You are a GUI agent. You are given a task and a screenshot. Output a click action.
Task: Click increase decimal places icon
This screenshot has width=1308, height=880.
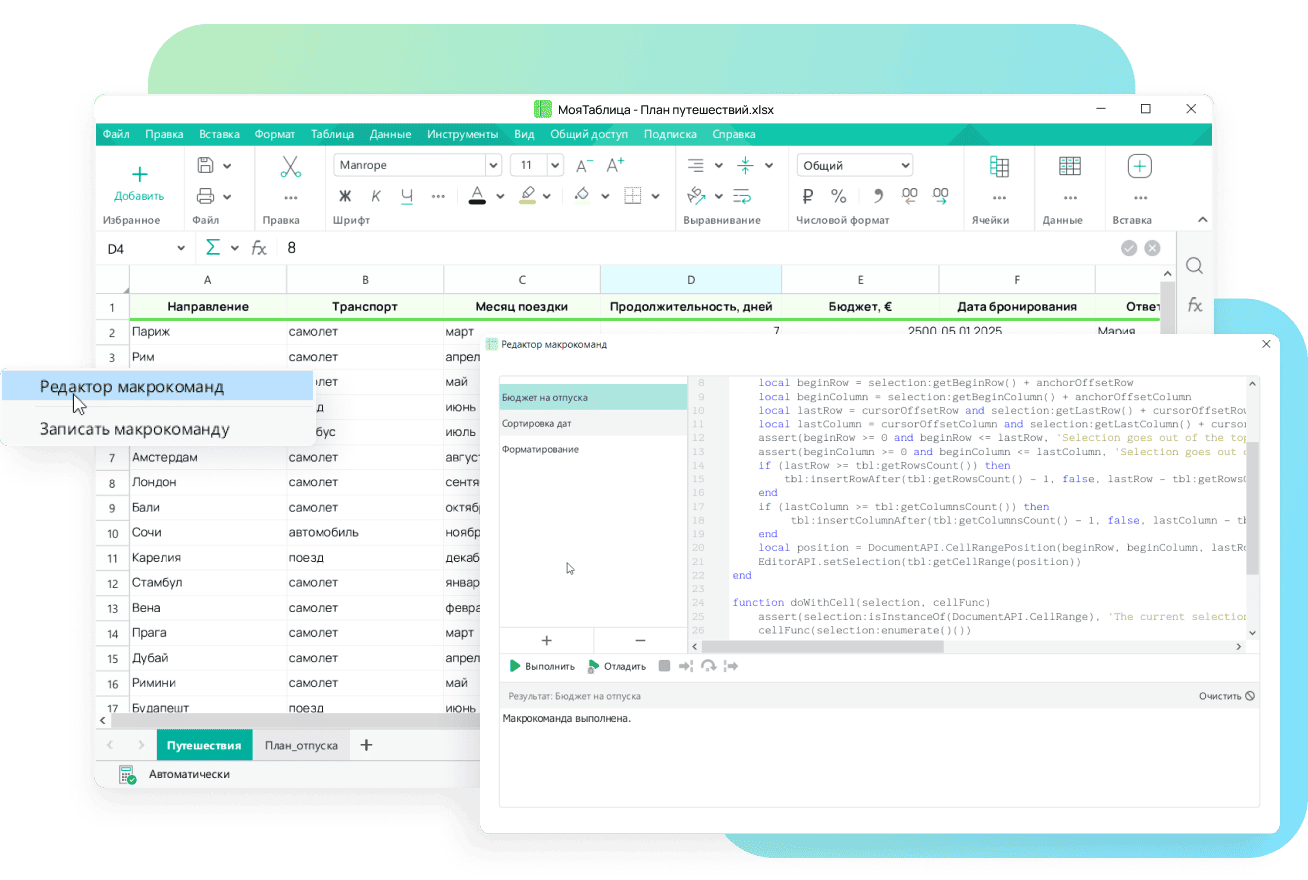(940, 196)
